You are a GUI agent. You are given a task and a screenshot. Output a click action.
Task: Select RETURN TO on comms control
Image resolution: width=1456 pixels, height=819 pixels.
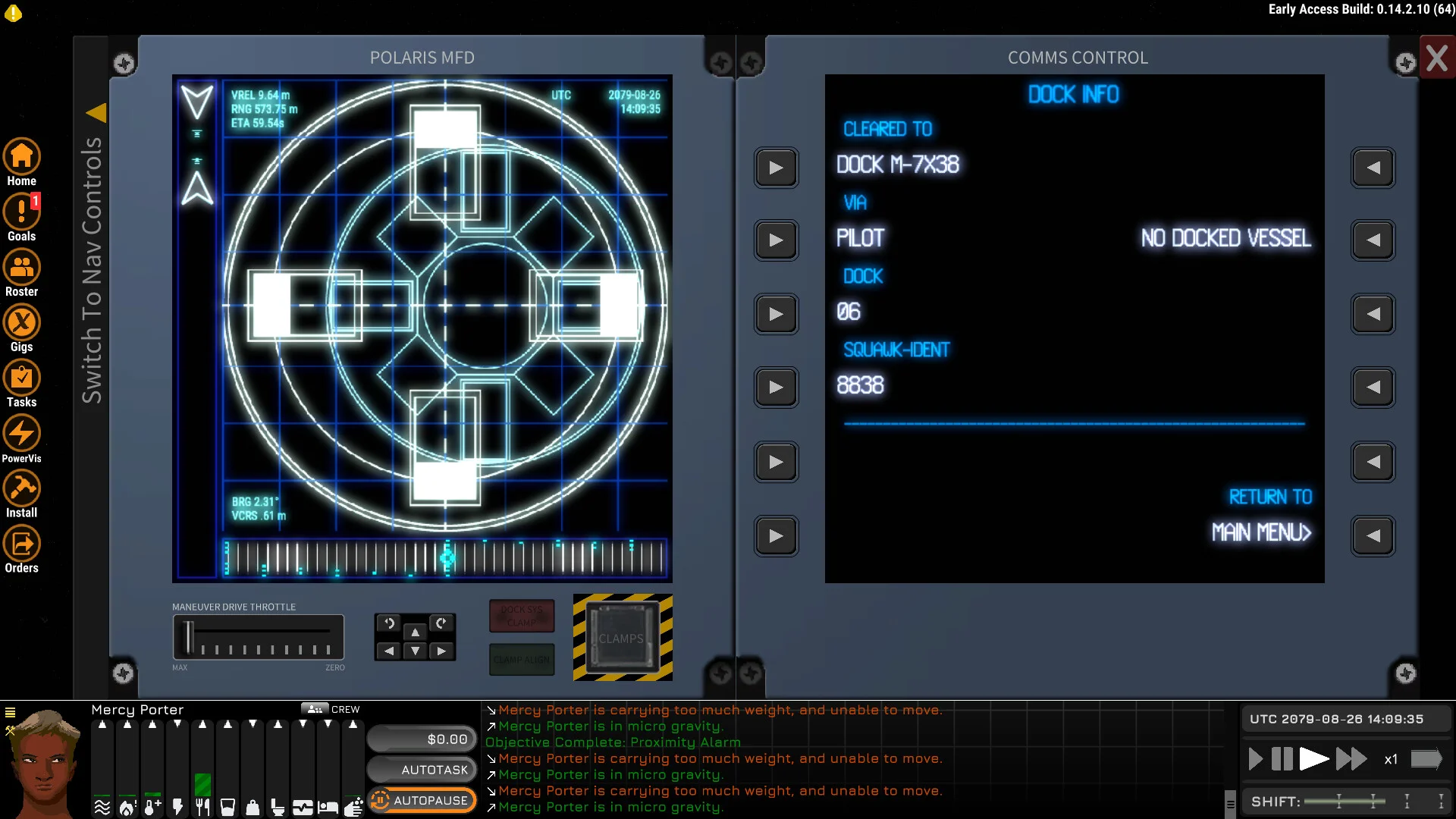[1270, 497]
